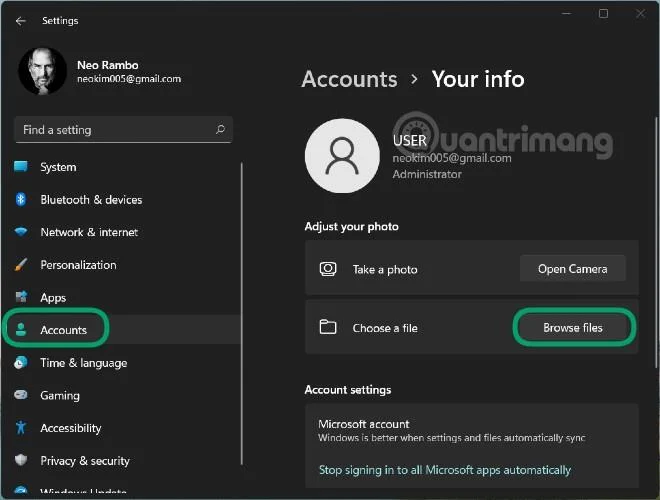Click the breadcrumb chevron before Your info
Screen dimensions: 660x500
(x=415, y=79)
